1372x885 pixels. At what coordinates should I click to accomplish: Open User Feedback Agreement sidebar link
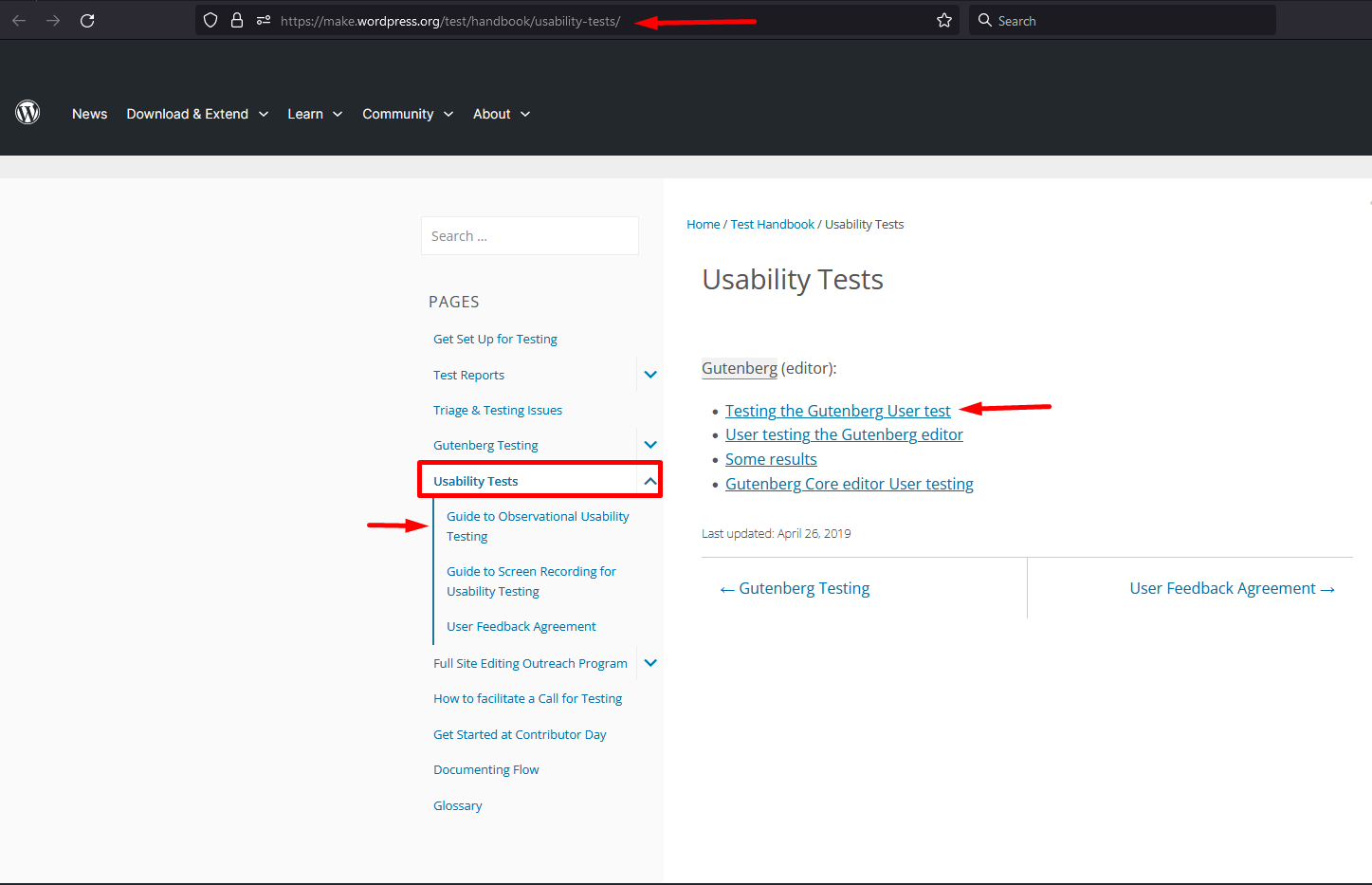pyautogui.click(x=521, y=626)
